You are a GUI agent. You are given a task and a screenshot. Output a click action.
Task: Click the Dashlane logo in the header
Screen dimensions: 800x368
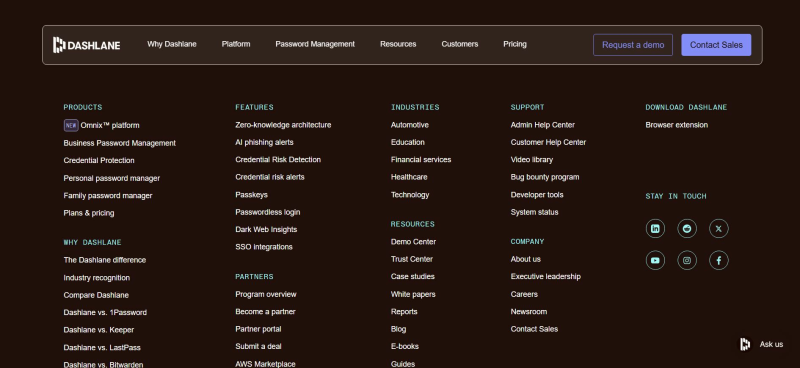(87, 45)
